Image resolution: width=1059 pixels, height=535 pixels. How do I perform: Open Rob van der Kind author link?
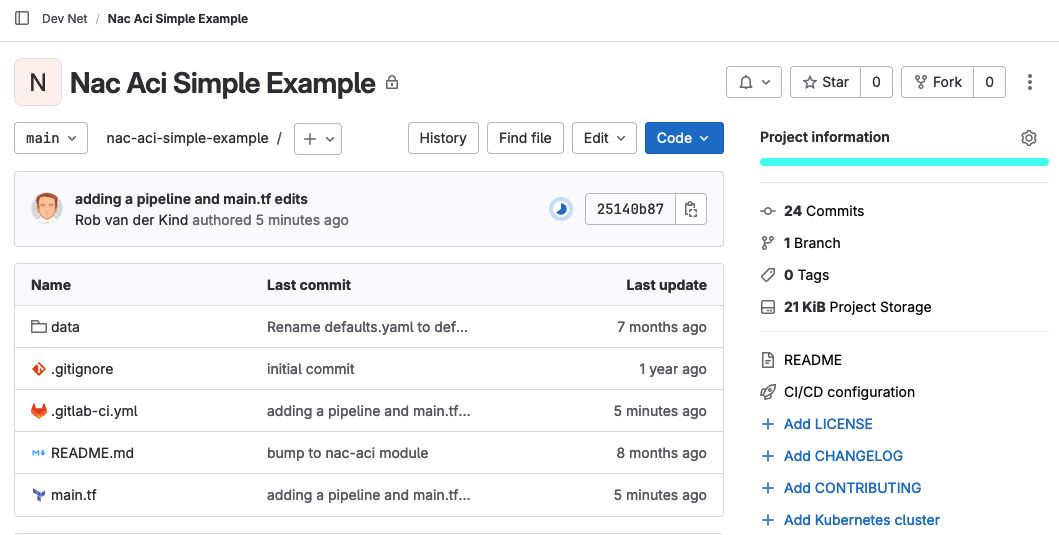pos(132,220)
